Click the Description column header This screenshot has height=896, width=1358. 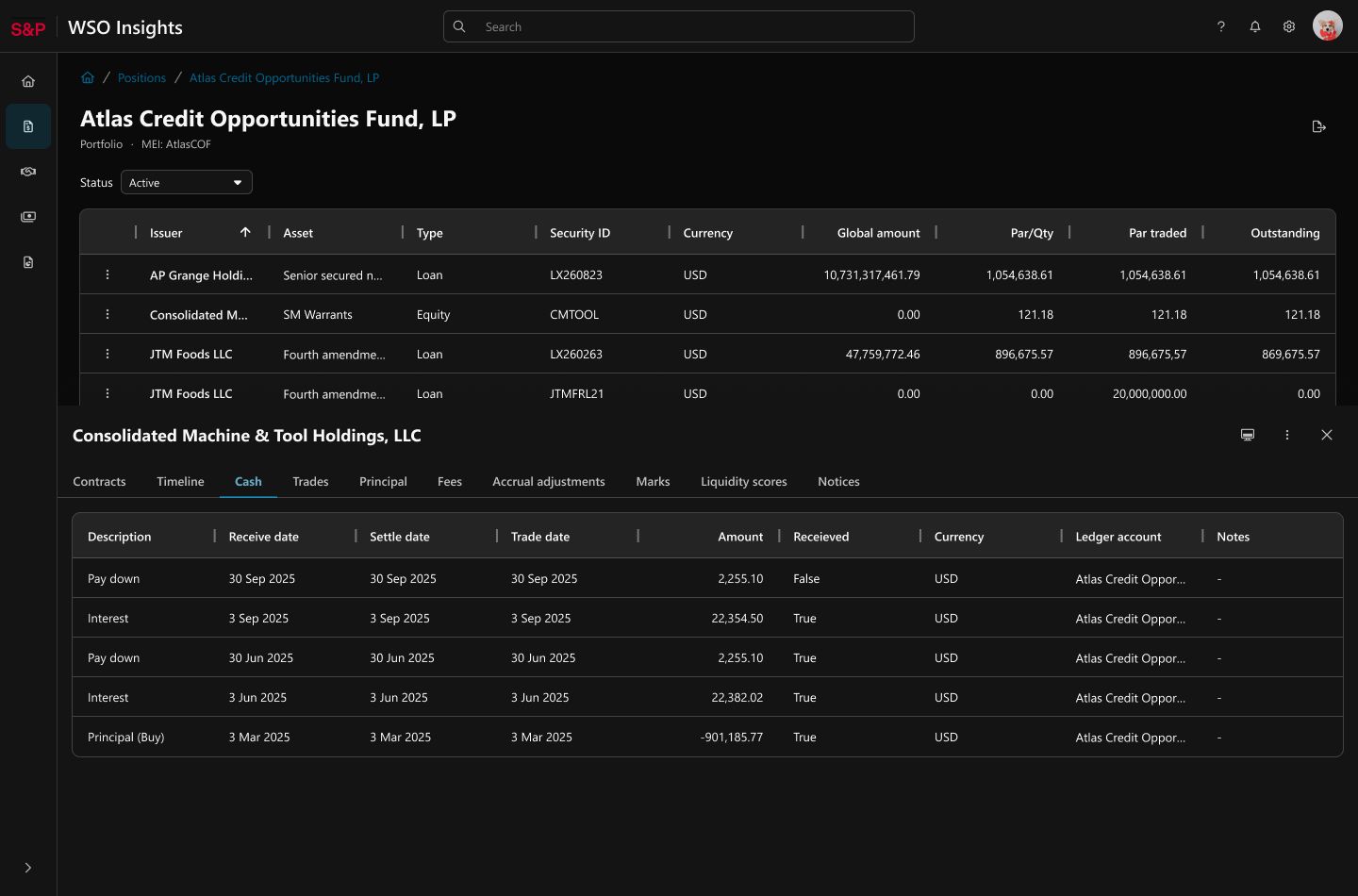point(119,537)
